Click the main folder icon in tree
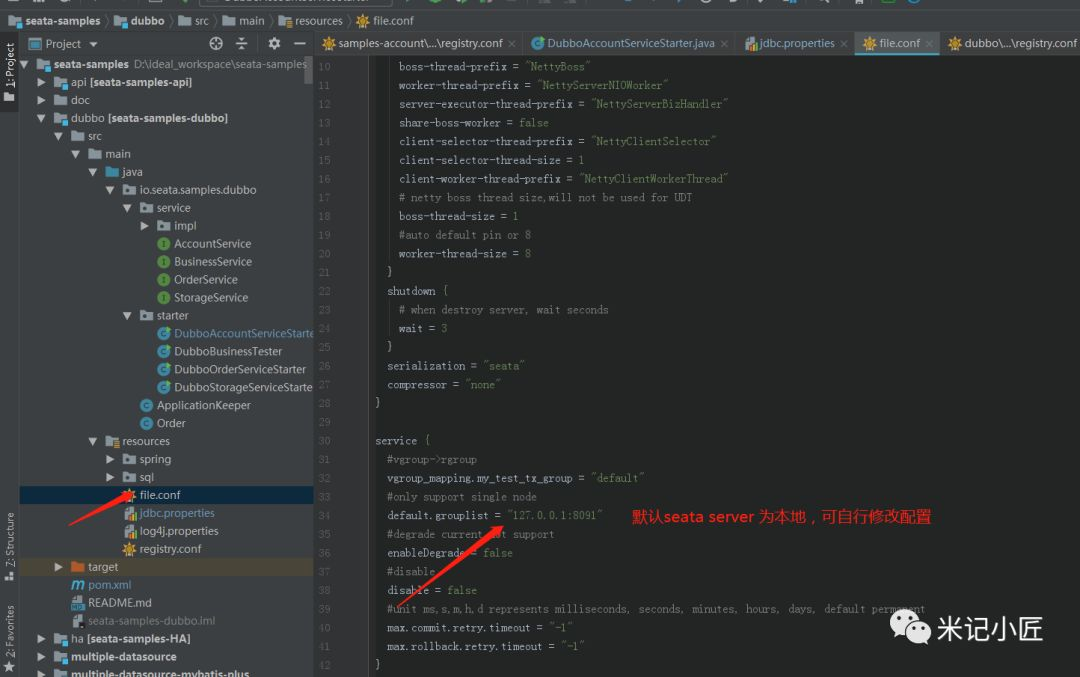1080x677 pixels. point(95,154)
